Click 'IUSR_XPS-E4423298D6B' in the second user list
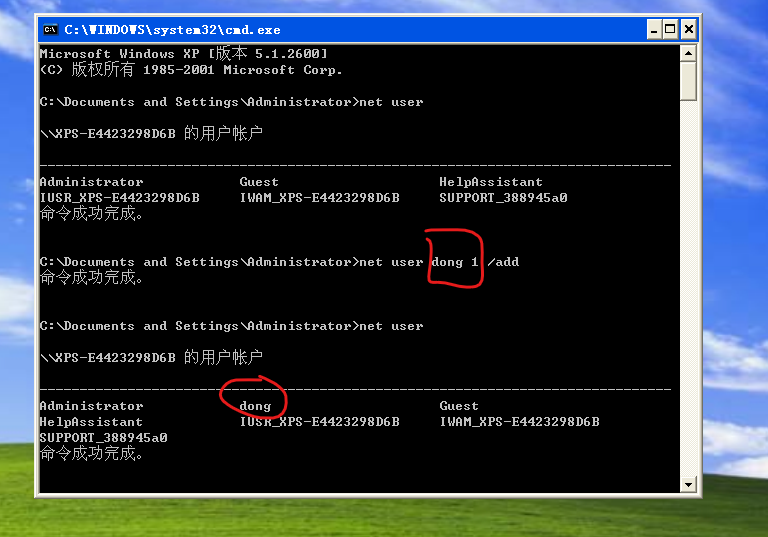 (x=319, y=421)
